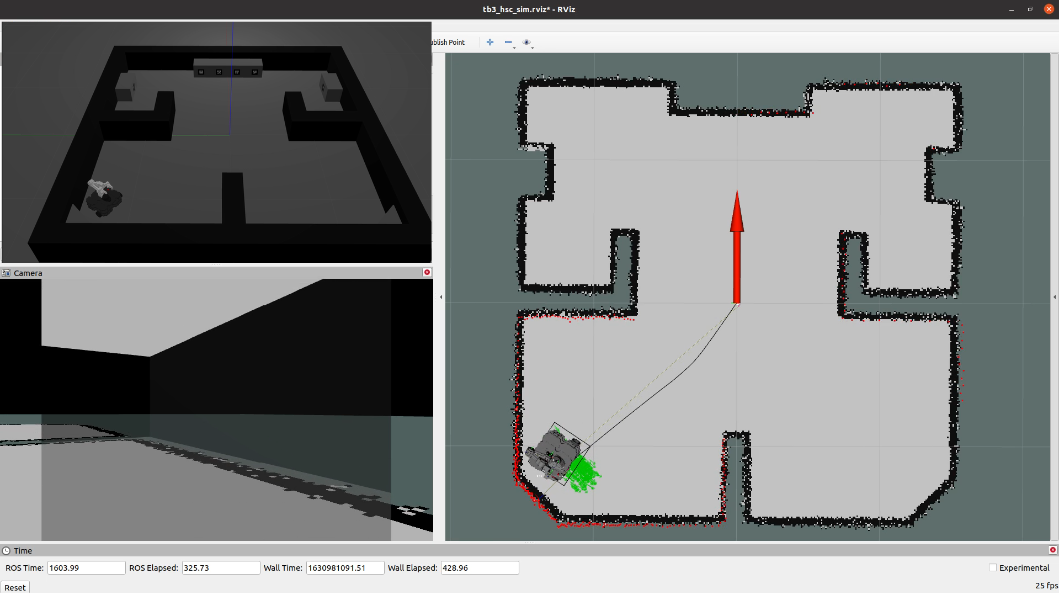Click the ROS Time field
The height and width of the screenshot is (593, 1059).
[83, 568]
